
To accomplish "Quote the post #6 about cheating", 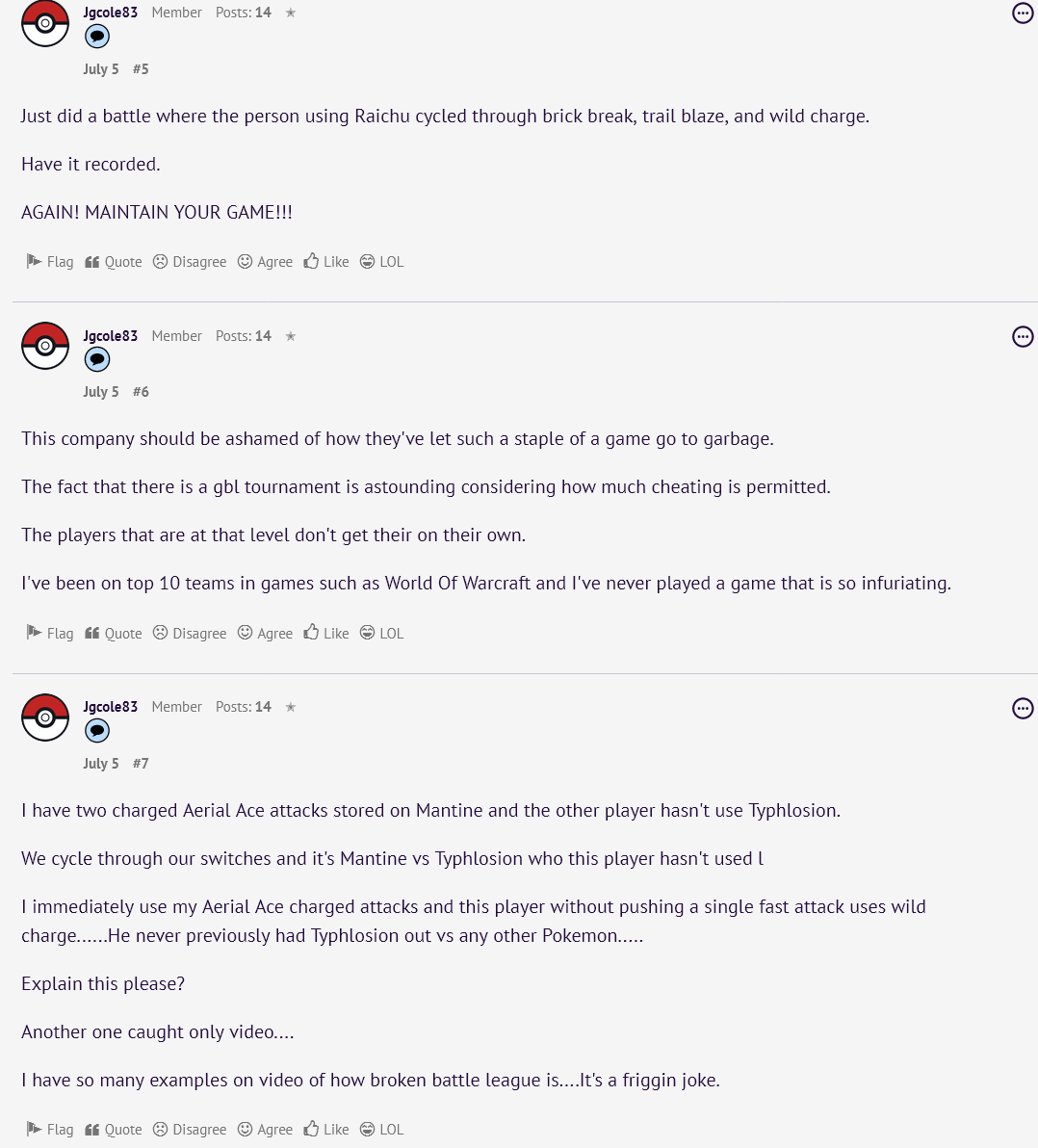I will pos(114,634).
